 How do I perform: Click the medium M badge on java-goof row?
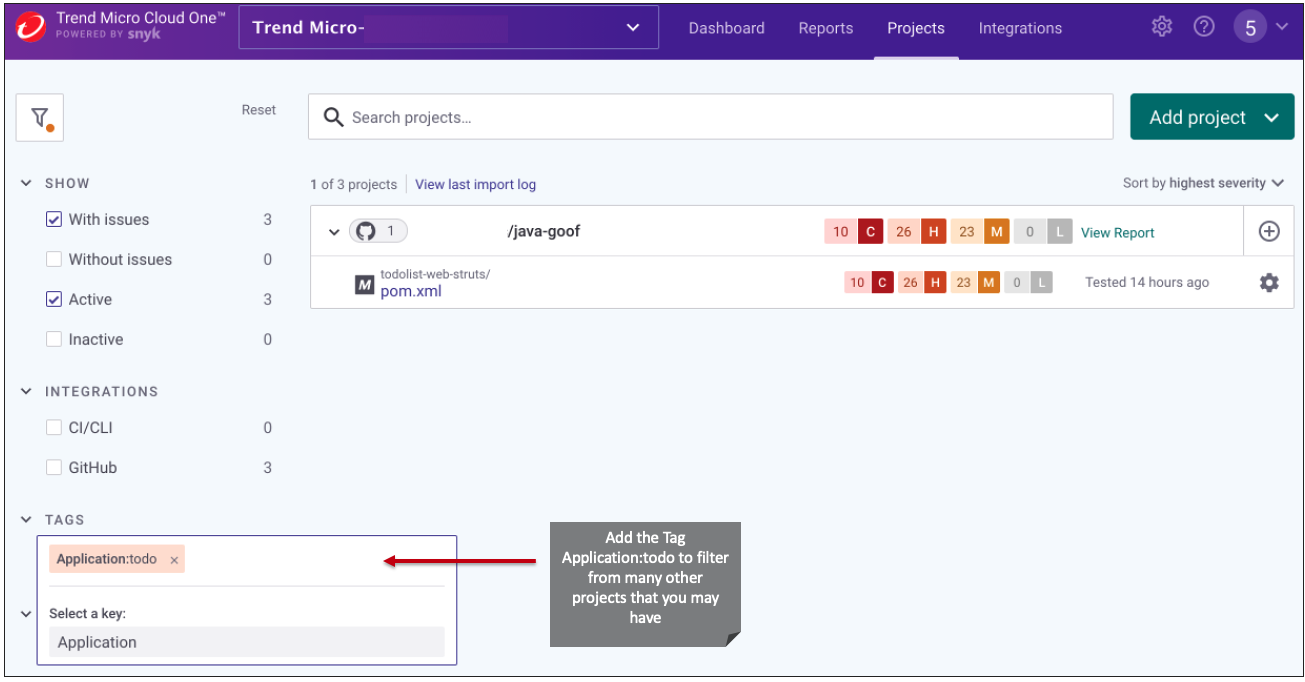996,232
